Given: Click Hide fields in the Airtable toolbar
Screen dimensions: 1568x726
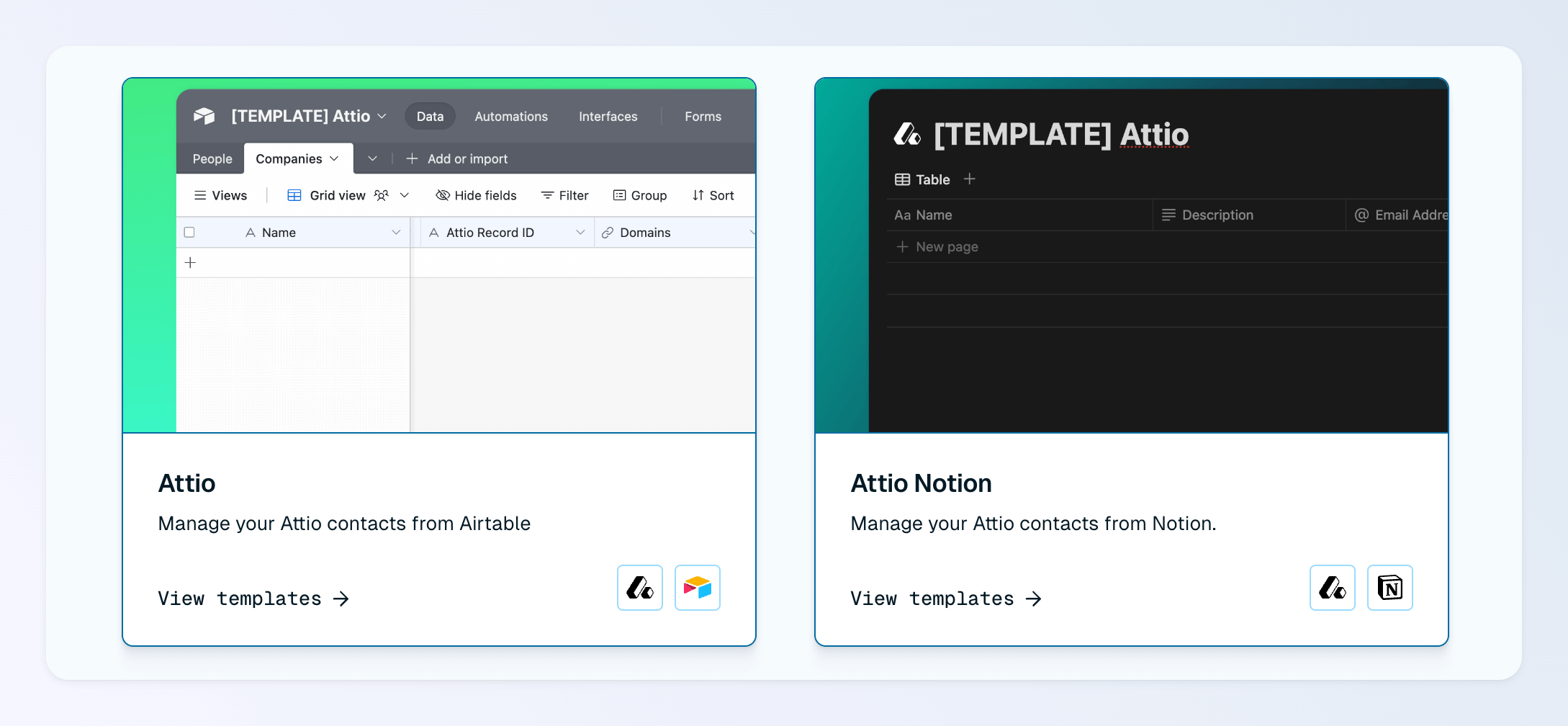Looking at the screenshot, I should click(x=476, y=195).
